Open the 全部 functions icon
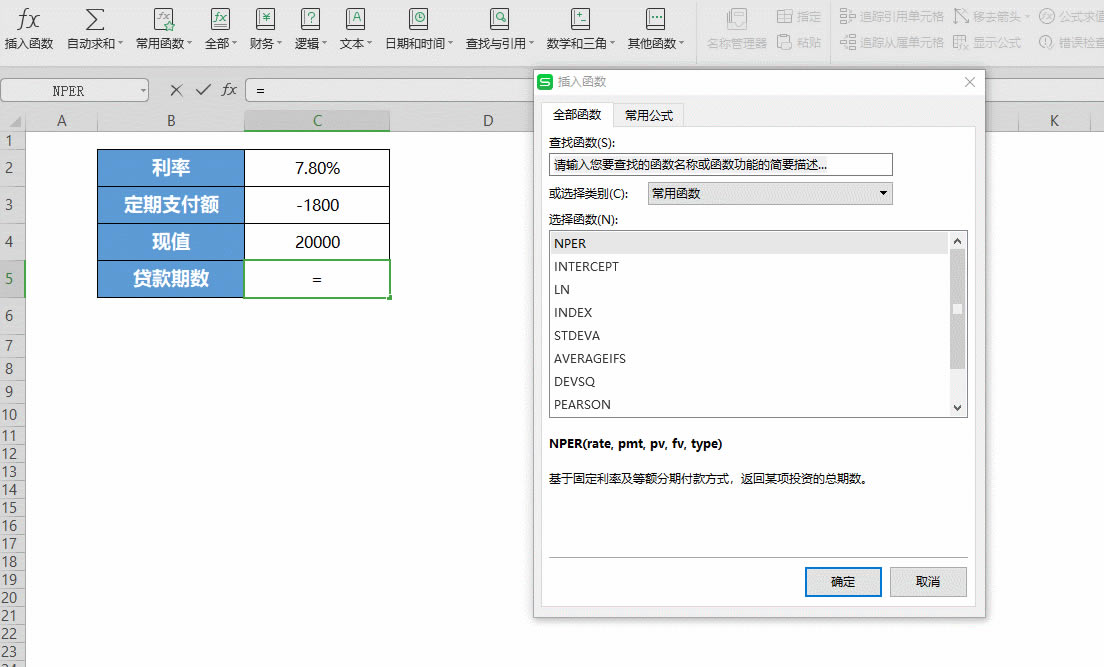Screen dimensions: 1104x667 point(220,19)
